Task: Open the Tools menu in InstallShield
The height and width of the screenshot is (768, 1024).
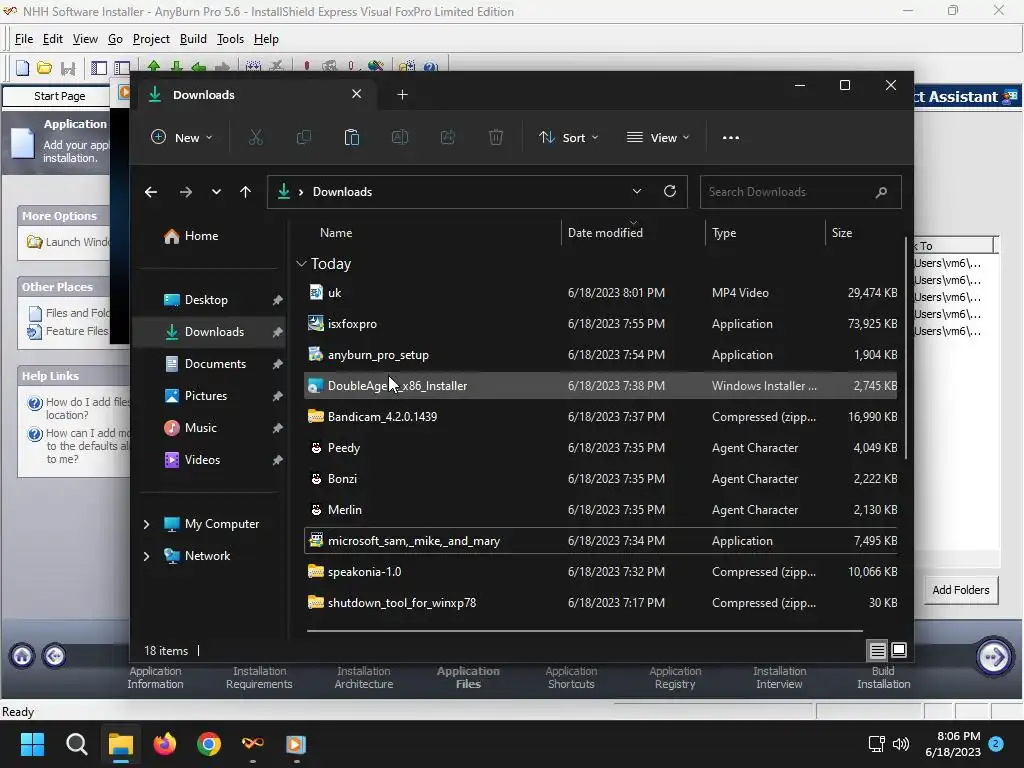Action: click(230, 39)
